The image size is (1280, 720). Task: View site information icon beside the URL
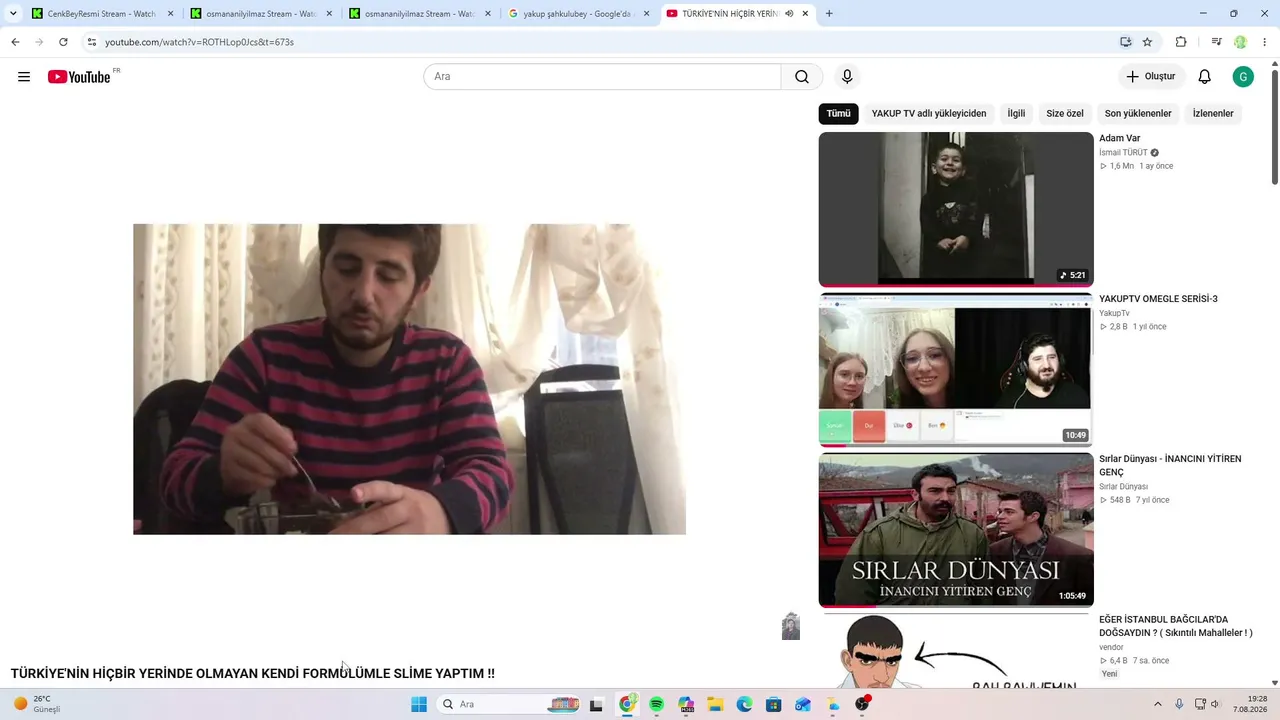(91, 42)
